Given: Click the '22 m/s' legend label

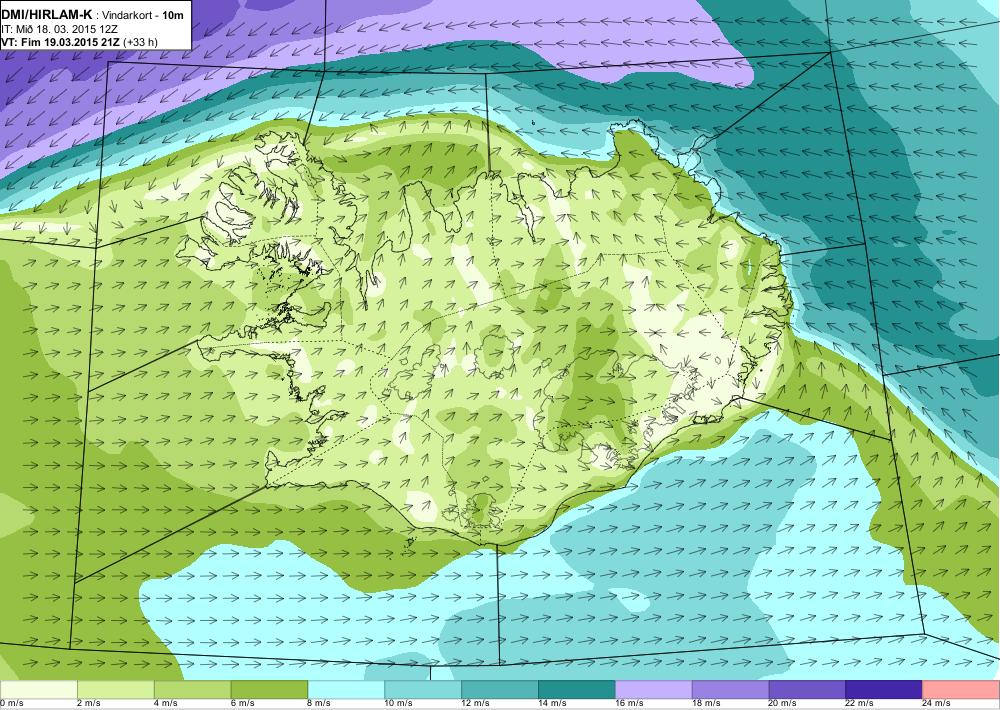Looking at the screenshot, I should (860, 704).
